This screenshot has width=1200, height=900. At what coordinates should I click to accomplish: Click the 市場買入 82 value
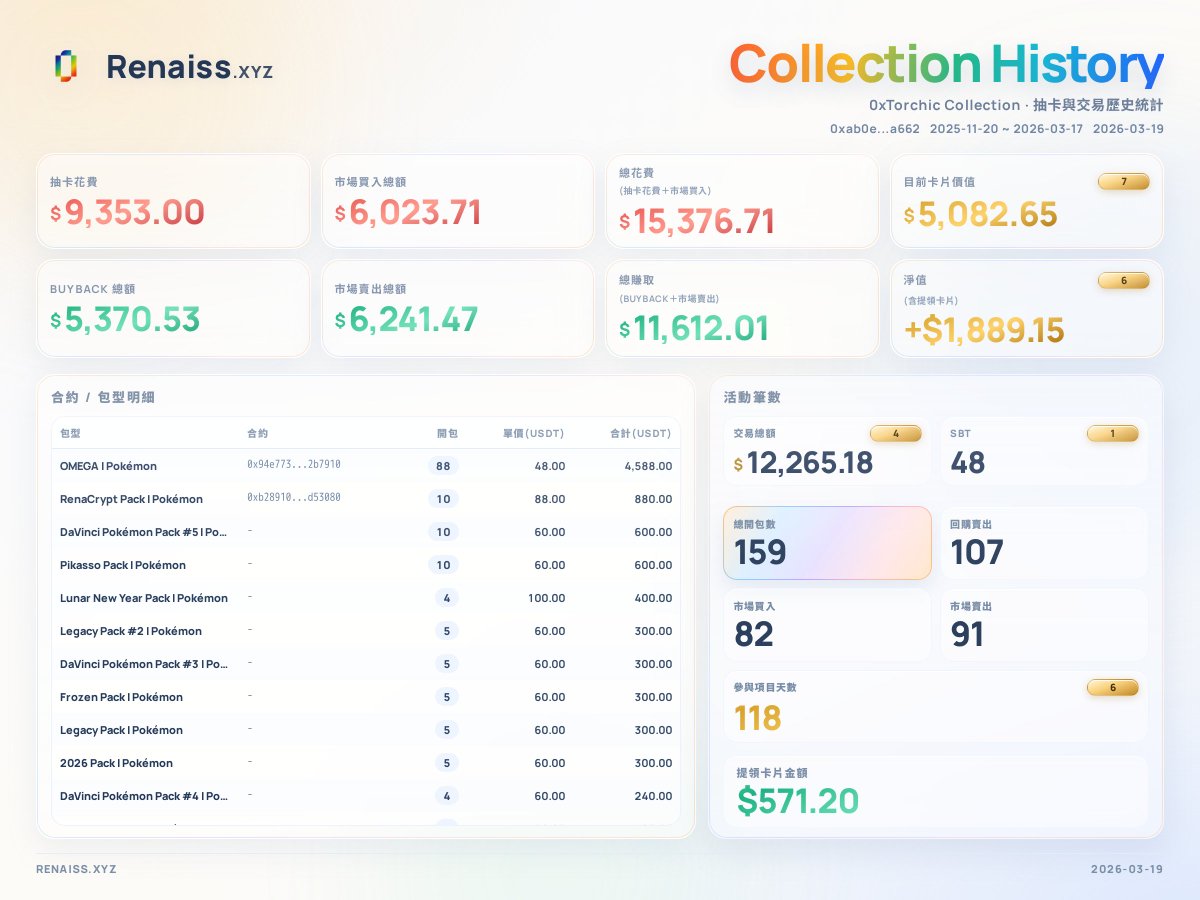click(x=754, y=634)
